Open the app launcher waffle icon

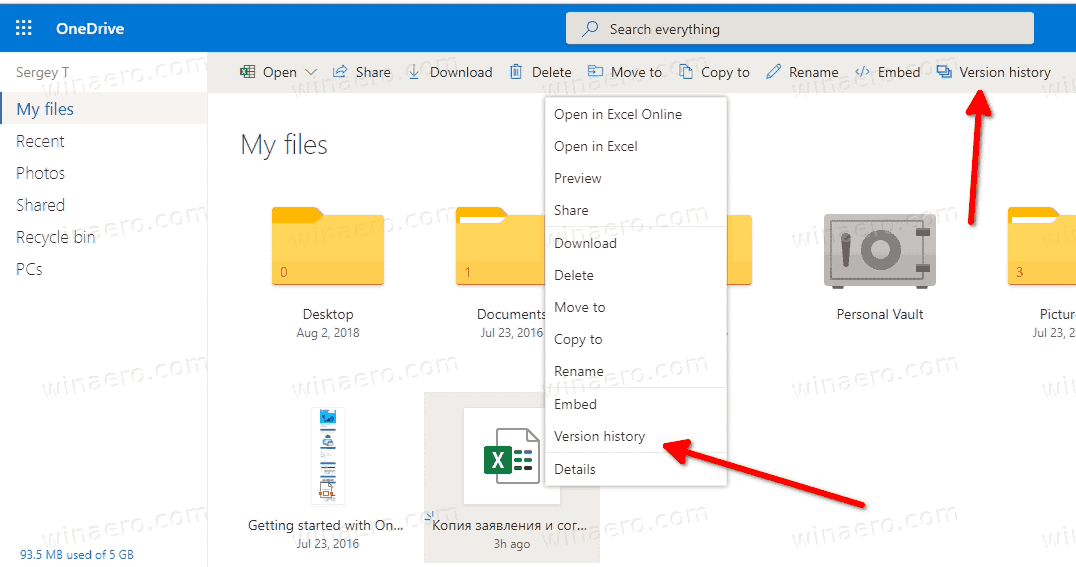pyautogui.click(x=24, y=28)
